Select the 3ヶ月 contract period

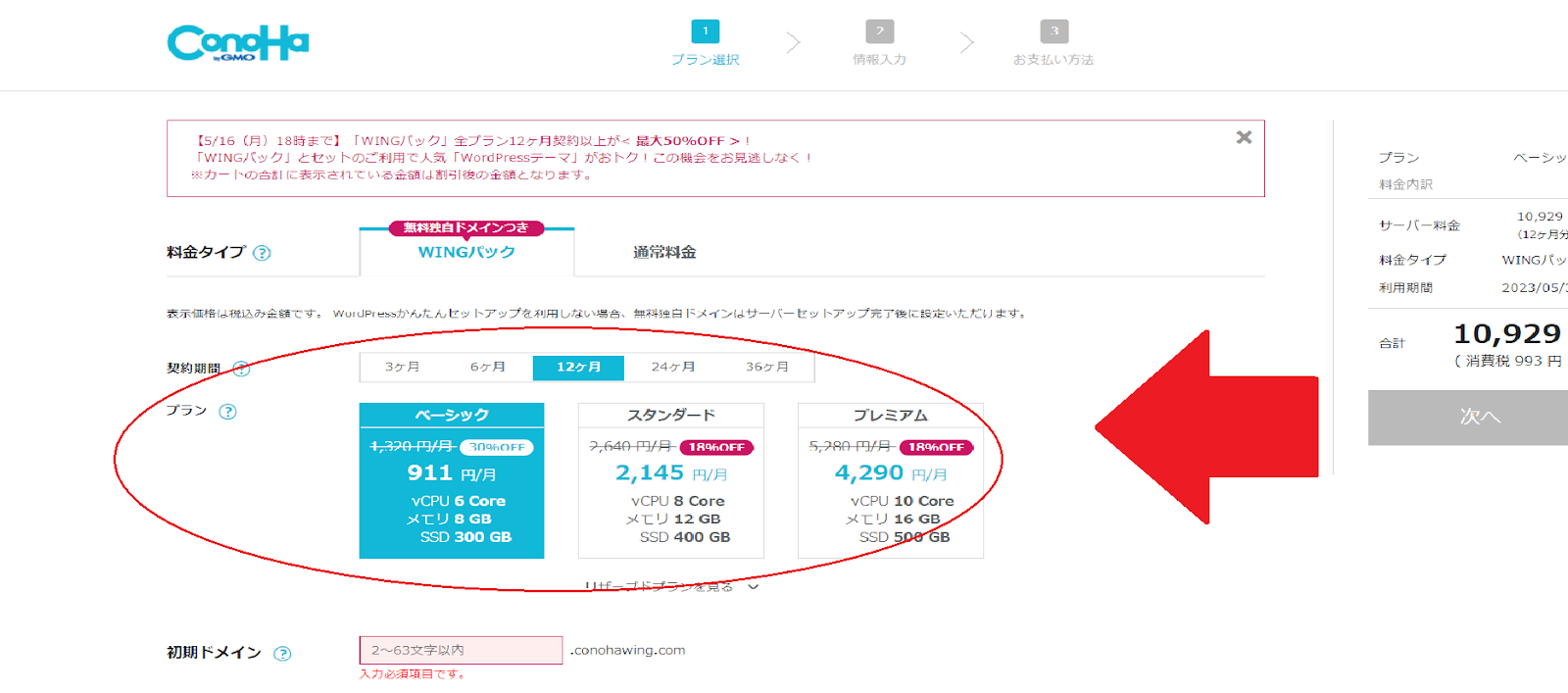(x=402, y=367)
